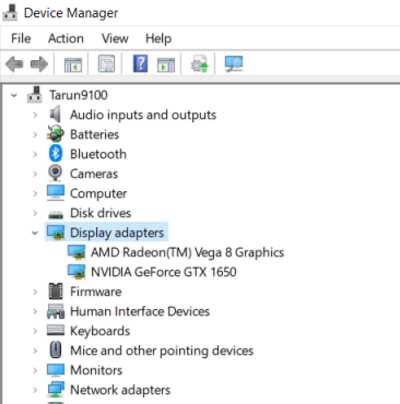The image size is (400, 404).
Task: Expand the Disk drives chevron
Action: 35,213
